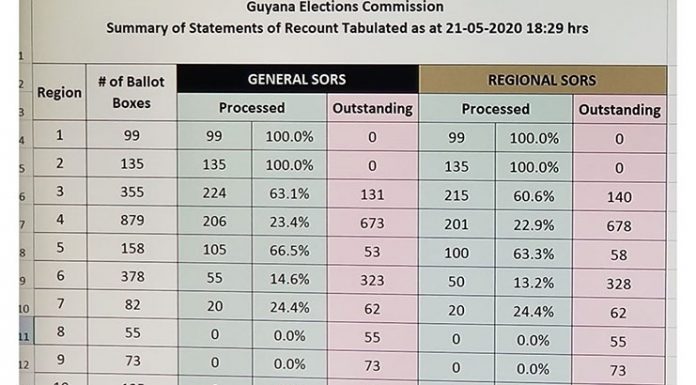
Task: Select the General Outstanding sub-header cell
Action: click(x=373, y=108)
